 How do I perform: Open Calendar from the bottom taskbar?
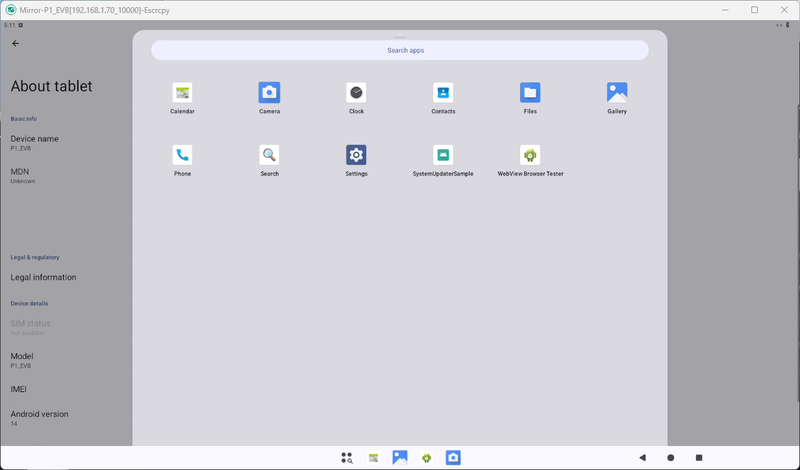tap(373, 458)
